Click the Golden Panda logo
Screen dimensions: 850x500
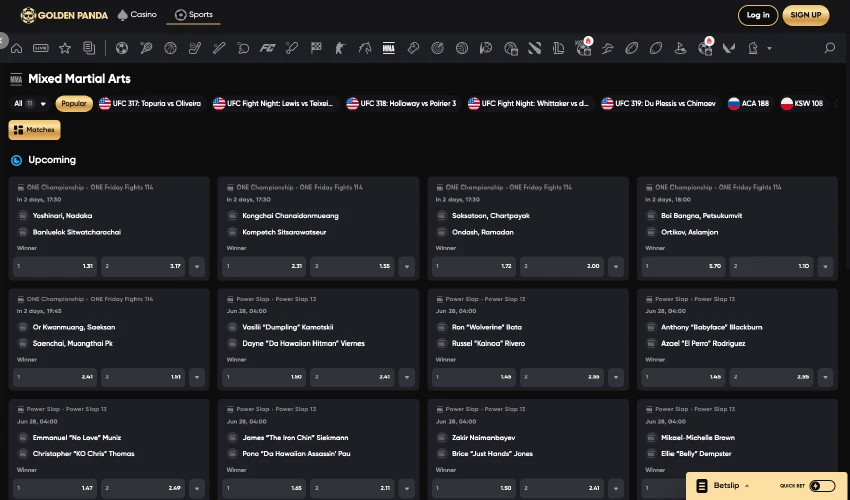[64, 15]
